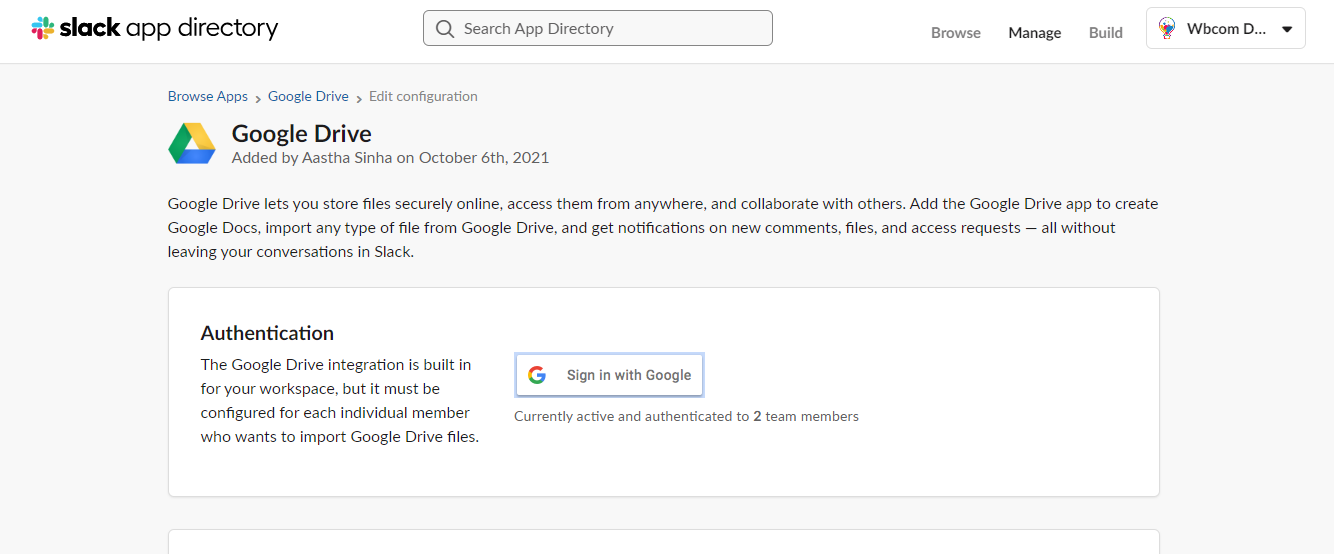Image resolution: width=1334 pixels, height=554 pixels.
Task: Follow the Browse Apps breadcrumb link
Action: point(207,97)
